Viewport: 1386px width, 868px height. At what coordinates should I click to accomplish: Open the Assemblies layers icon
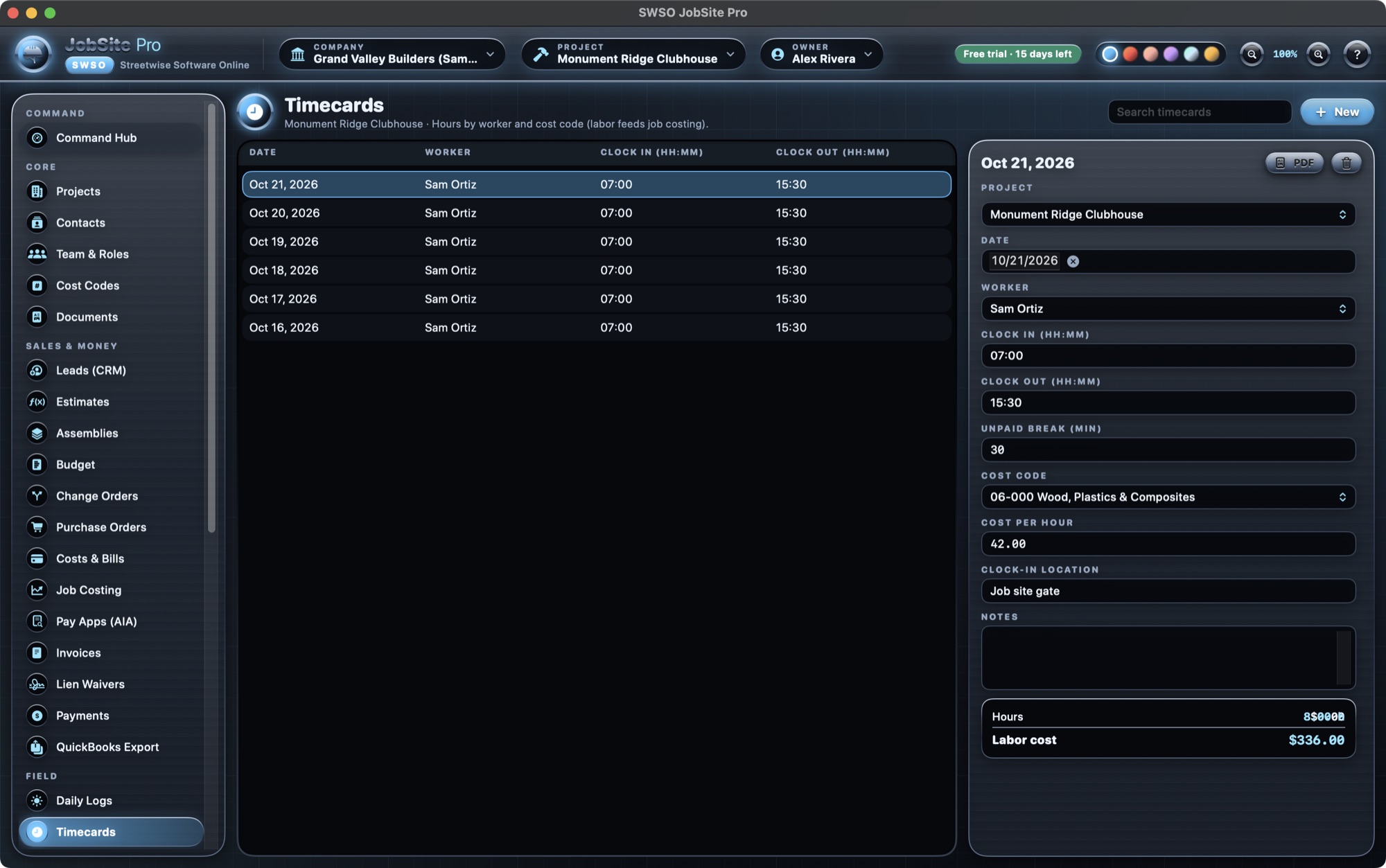pyautogui.click(x=37, y=433)
